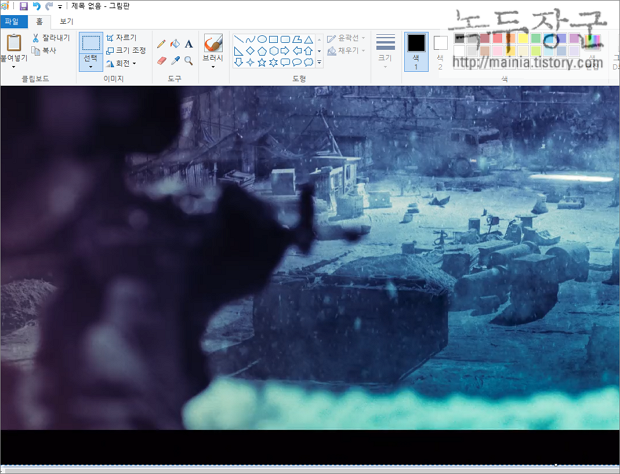Choose the Hexagon shape
Screen dimensions: 620x474
tap(273, 51)
